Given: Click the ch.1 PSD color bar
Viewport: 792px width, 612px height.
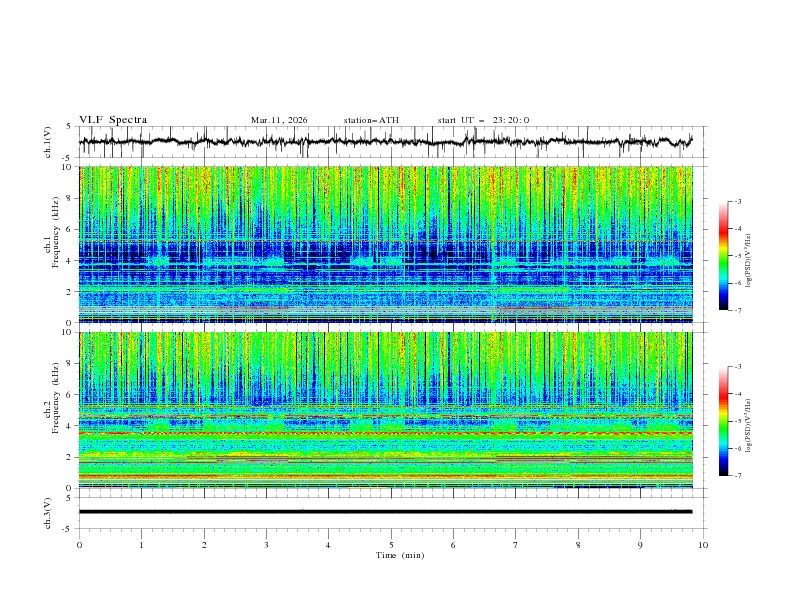Looking at the screenshot, I should point(723,256).
